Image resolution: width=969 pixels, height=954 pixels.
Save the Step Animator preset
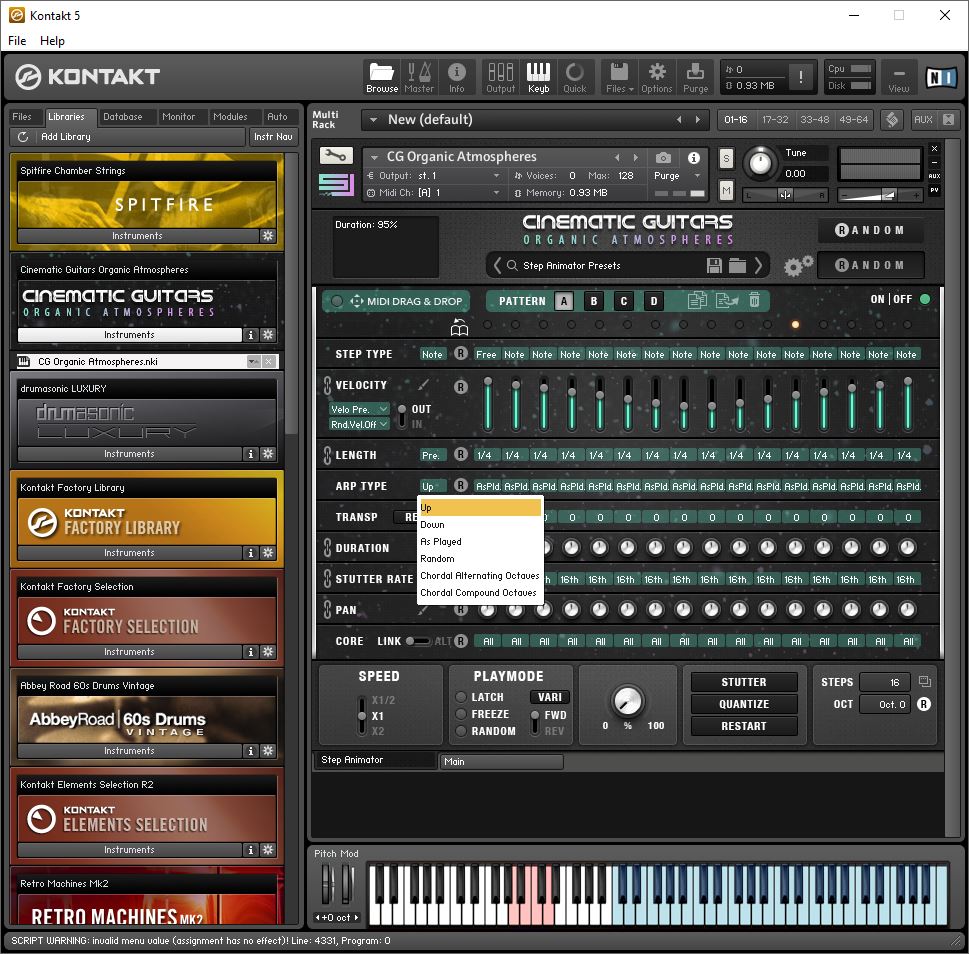pyautogui.click(x=714, y=266)
